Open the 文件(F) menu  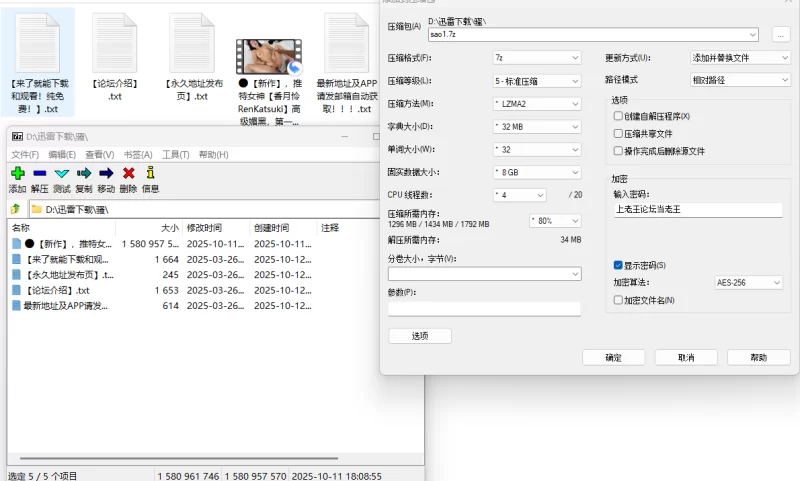coord(24,155)
